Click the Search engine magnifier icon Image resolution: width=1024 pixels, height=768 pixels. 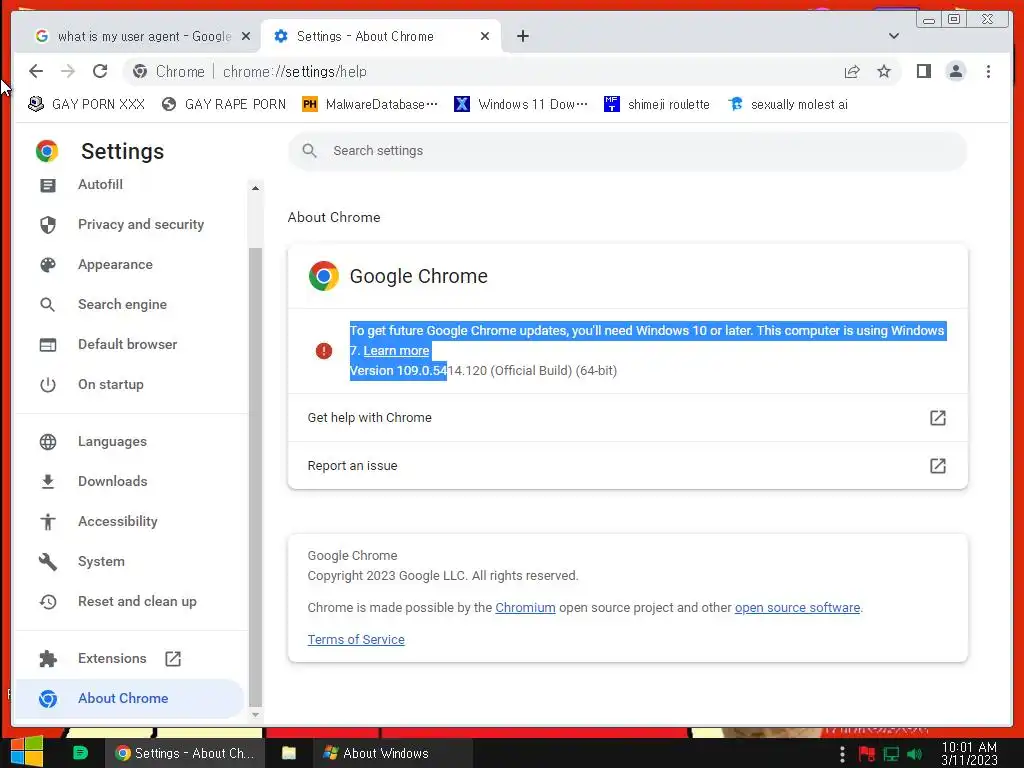[x=48, y=304]
